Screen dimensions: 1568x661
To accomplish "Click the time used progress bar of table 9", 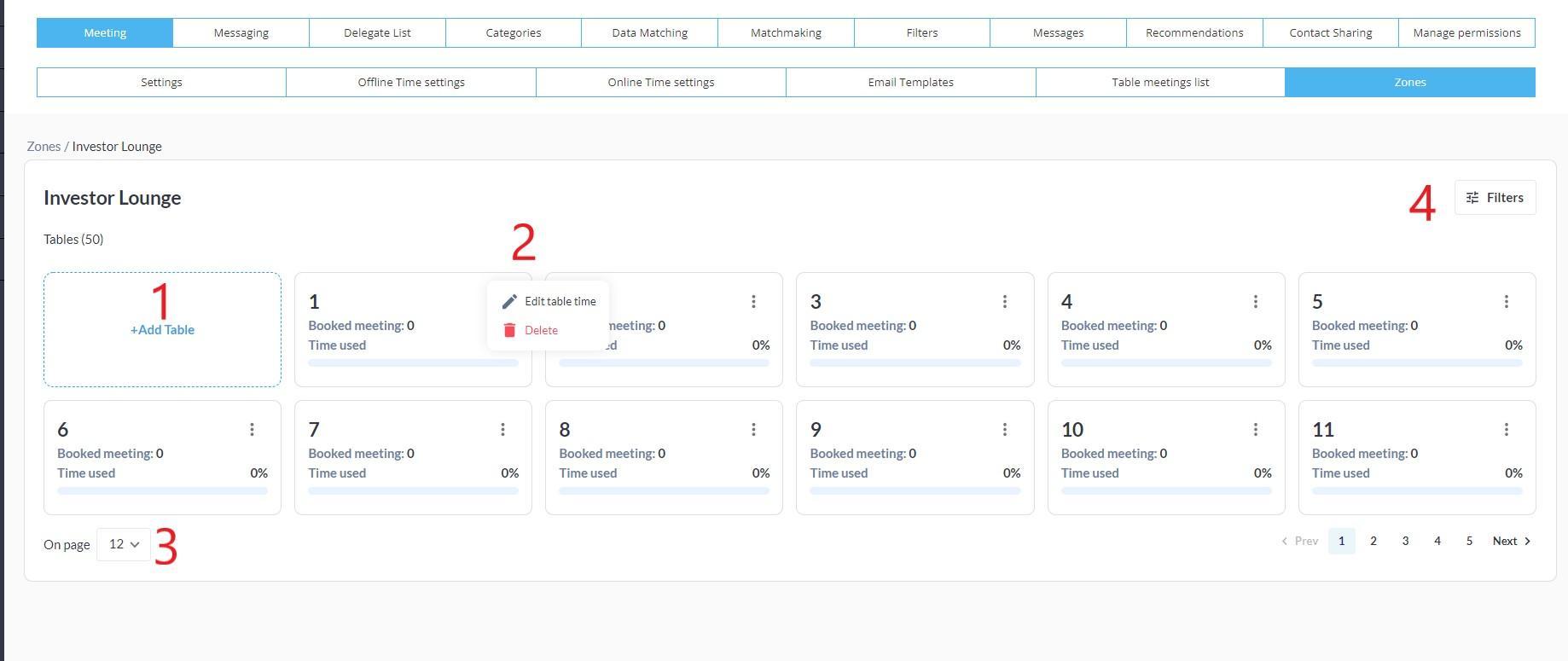I will coord(915,491).
